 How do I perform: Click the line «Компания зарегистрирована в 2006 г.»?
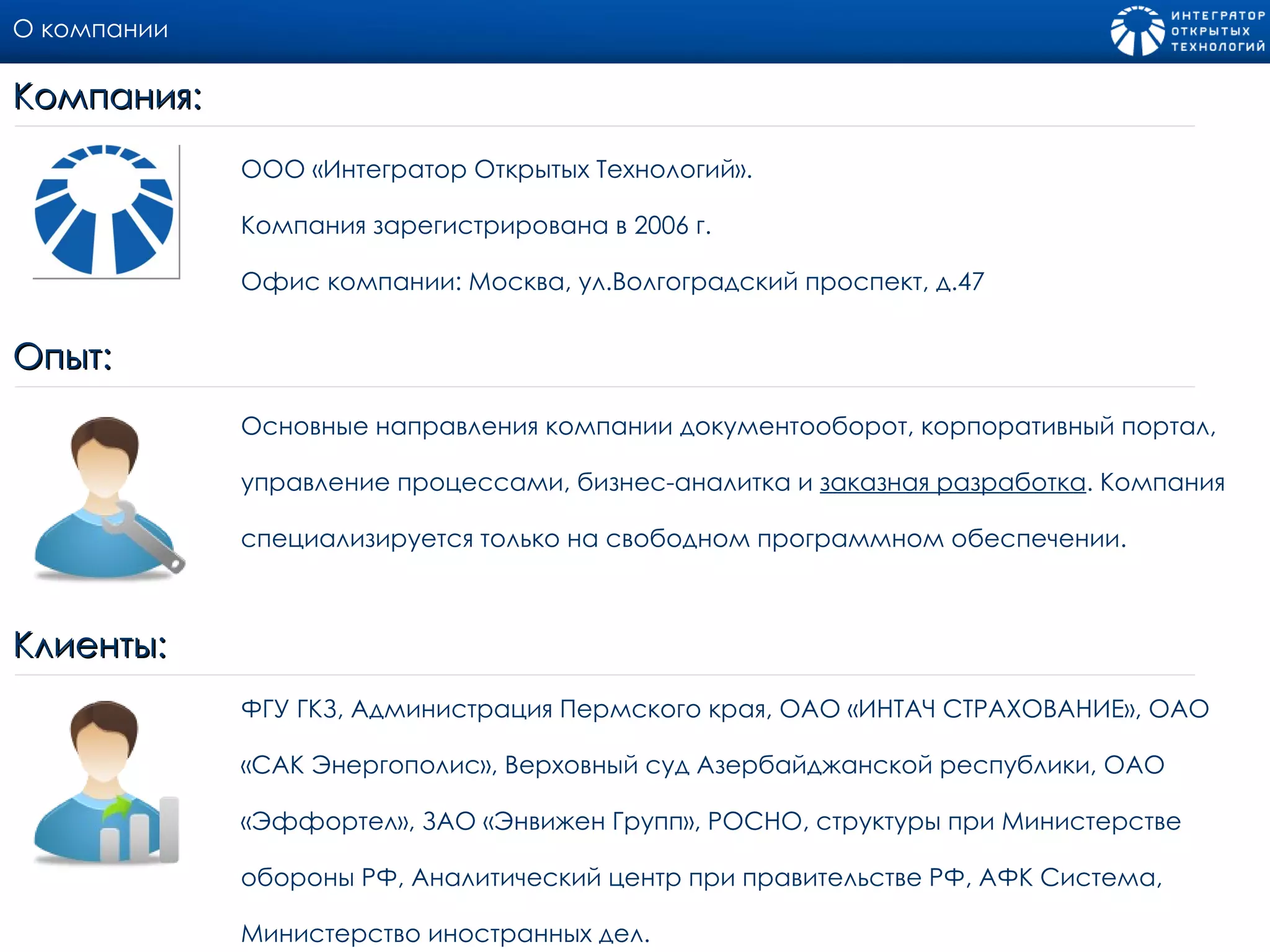point(476,226)
